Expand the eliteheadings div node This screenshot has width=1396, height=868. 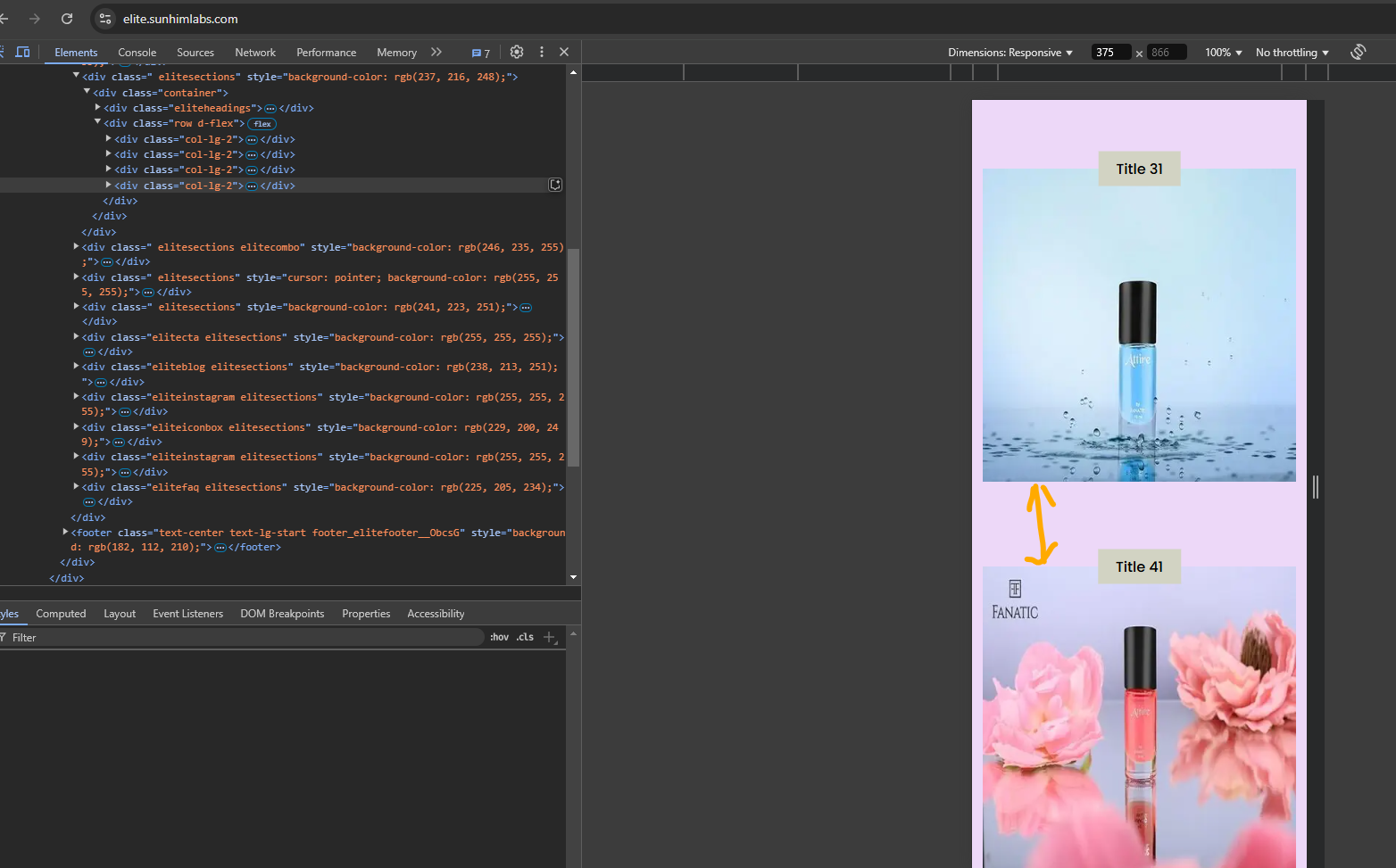coord(97,107)
